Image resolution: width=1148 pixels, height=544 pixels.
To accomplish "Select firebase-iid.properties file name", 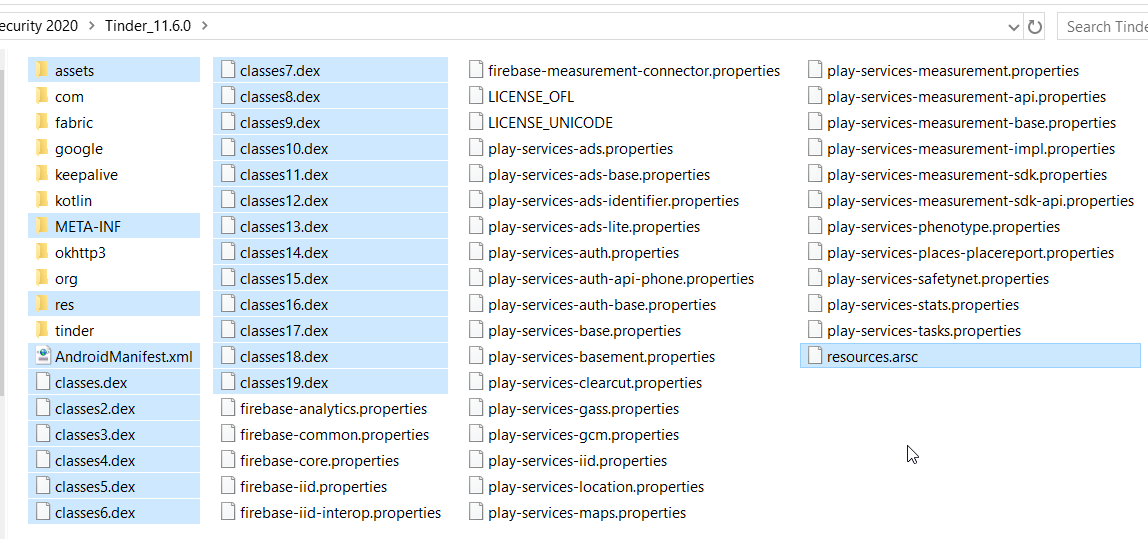I will 313,486.
